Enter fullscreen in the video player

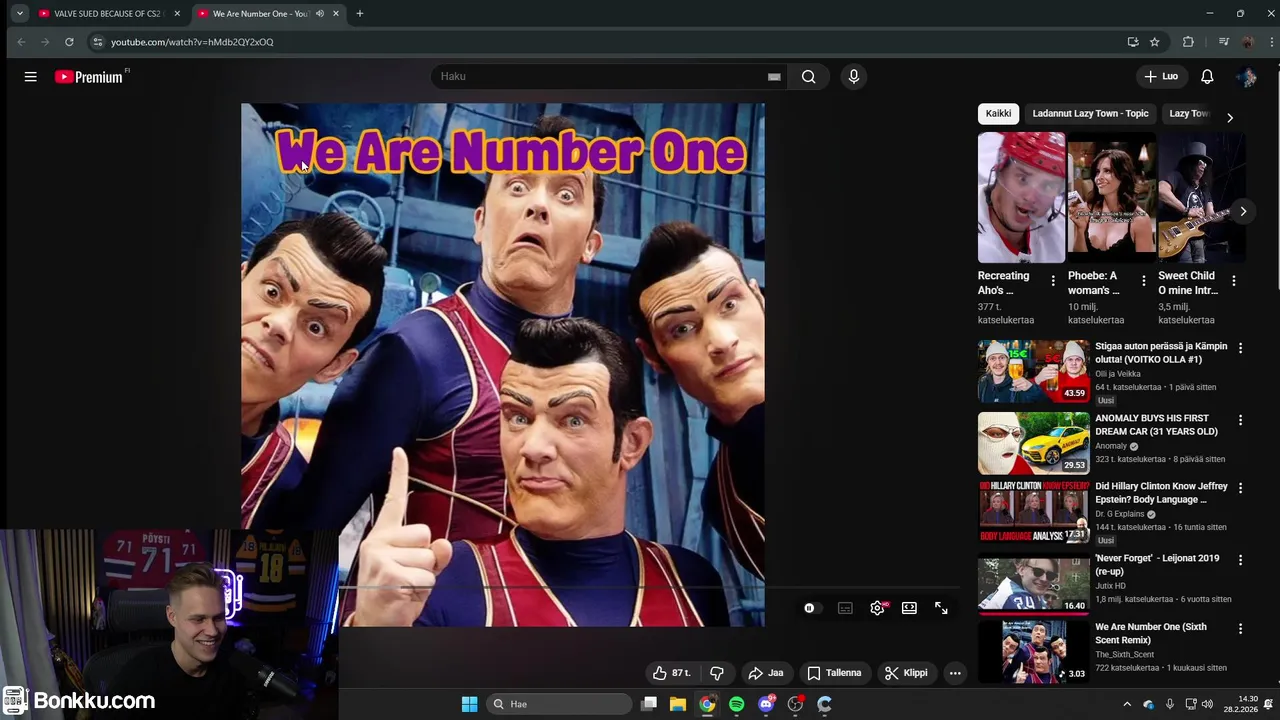pos(941,608)
